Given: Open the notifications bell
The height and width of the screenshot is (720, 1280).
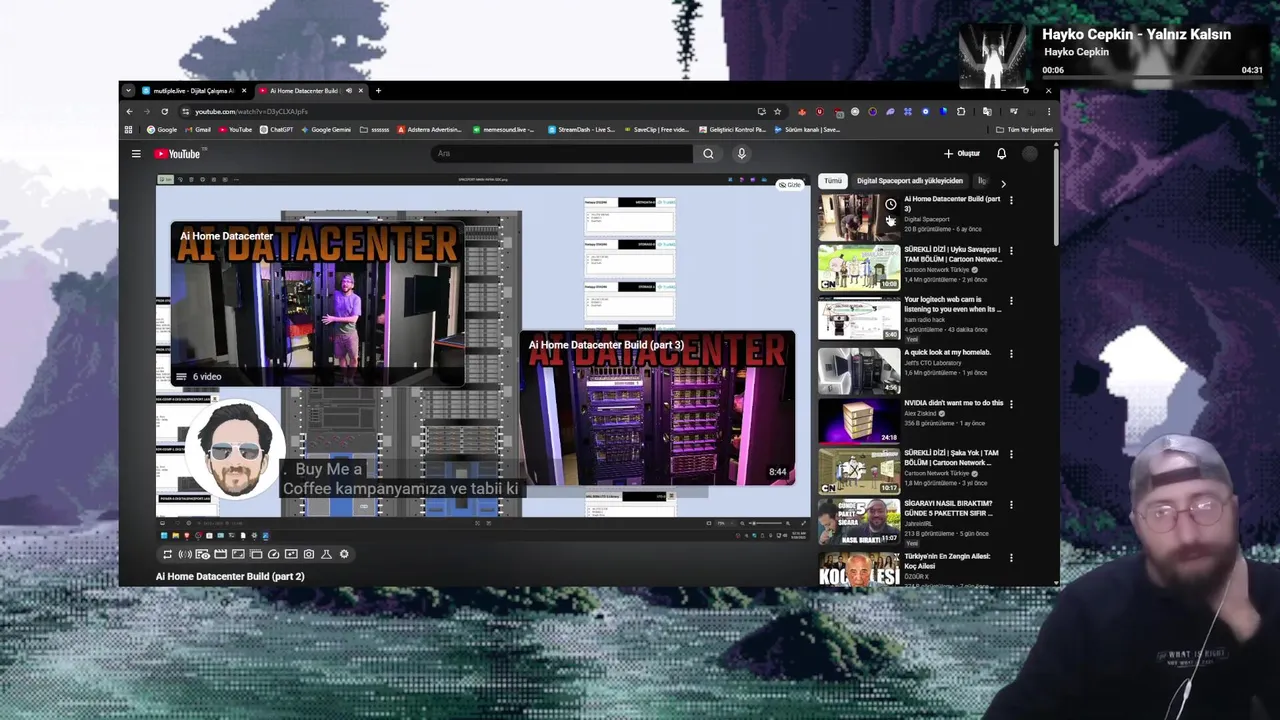Looking at the screenshot, I should point(1001,154).
